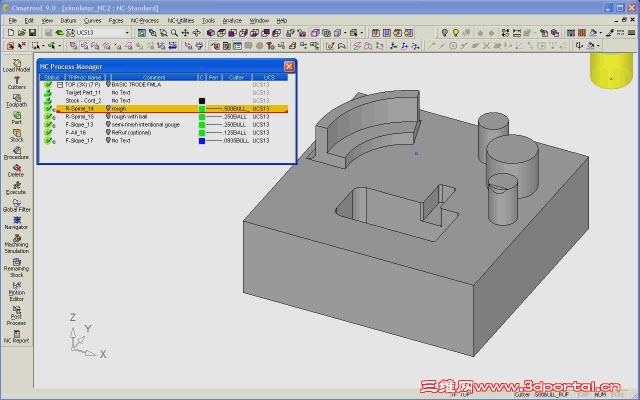Click the solid purple cube view icon

211,33
